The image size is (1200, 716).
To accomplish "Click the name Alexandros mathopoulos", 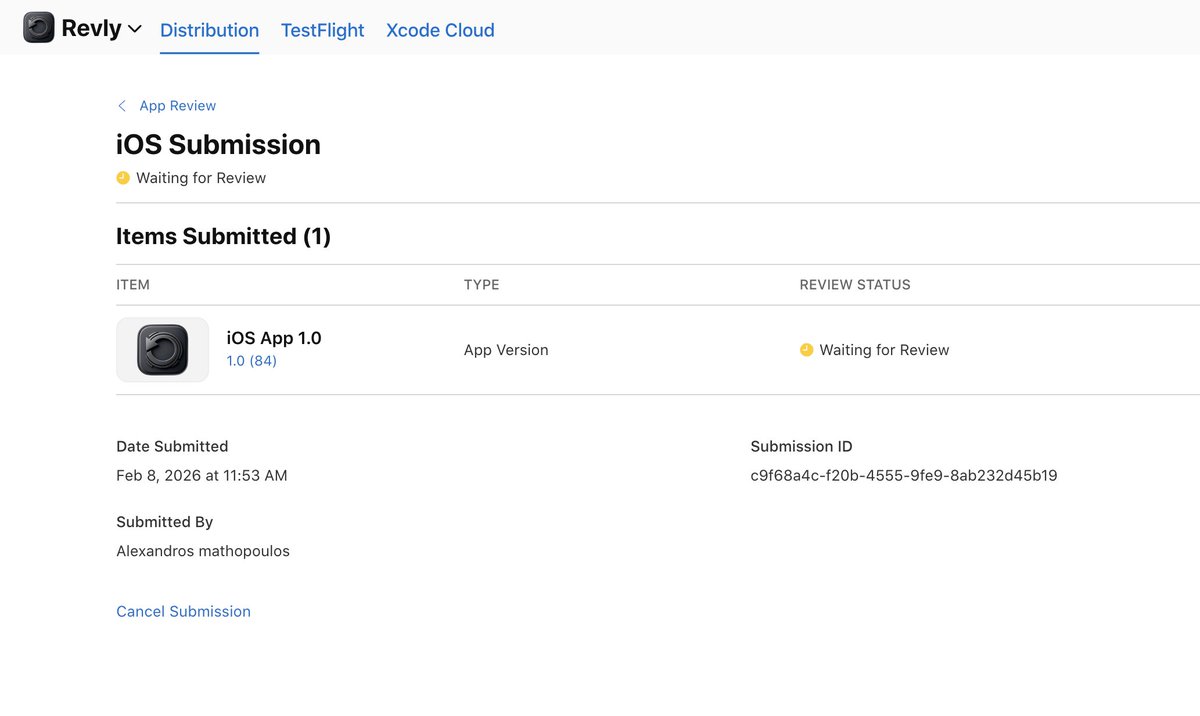I will [x=203, y=551].
